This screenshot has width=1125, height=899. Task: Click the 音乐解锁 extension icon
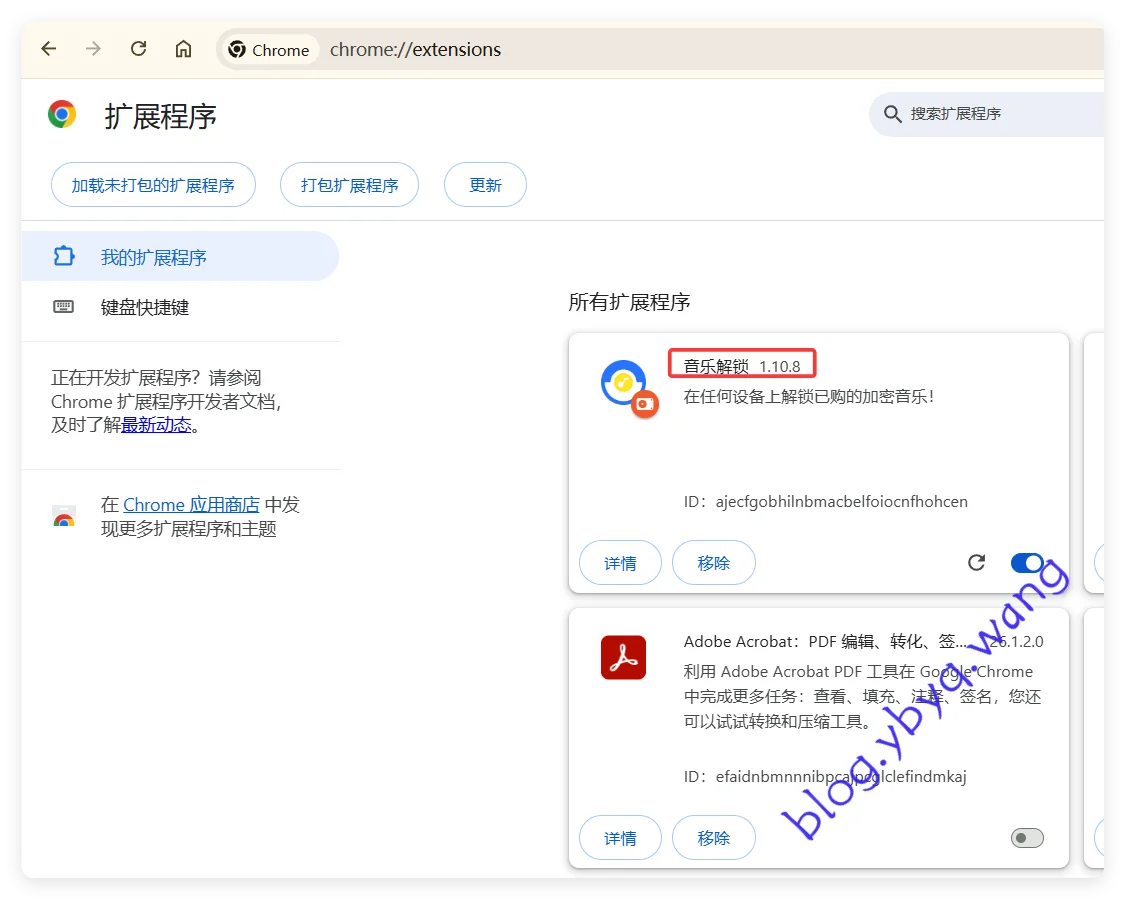(x=625, y=385)
